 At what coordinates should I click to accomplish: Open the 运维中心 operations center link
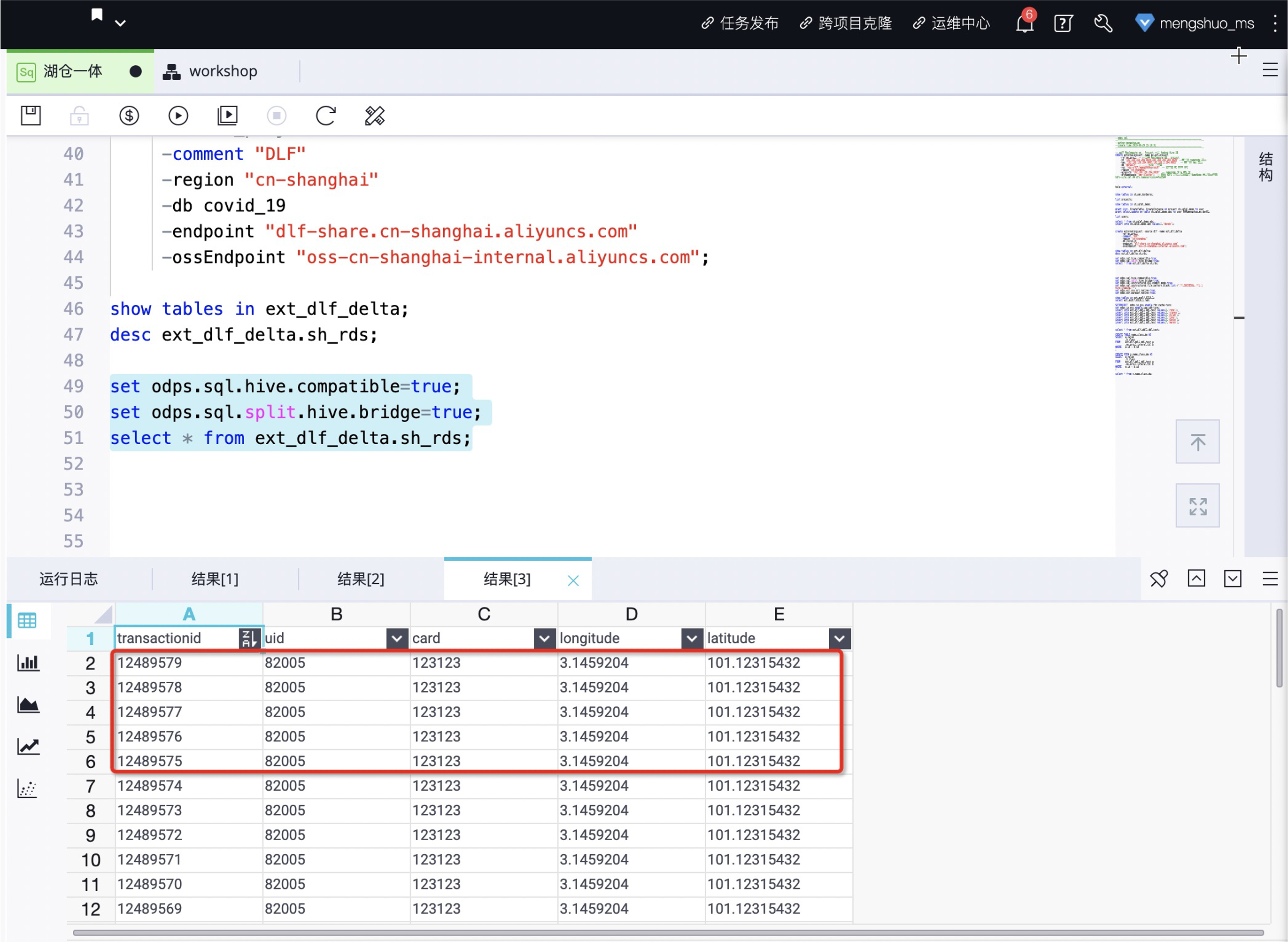tap(952, 23)
